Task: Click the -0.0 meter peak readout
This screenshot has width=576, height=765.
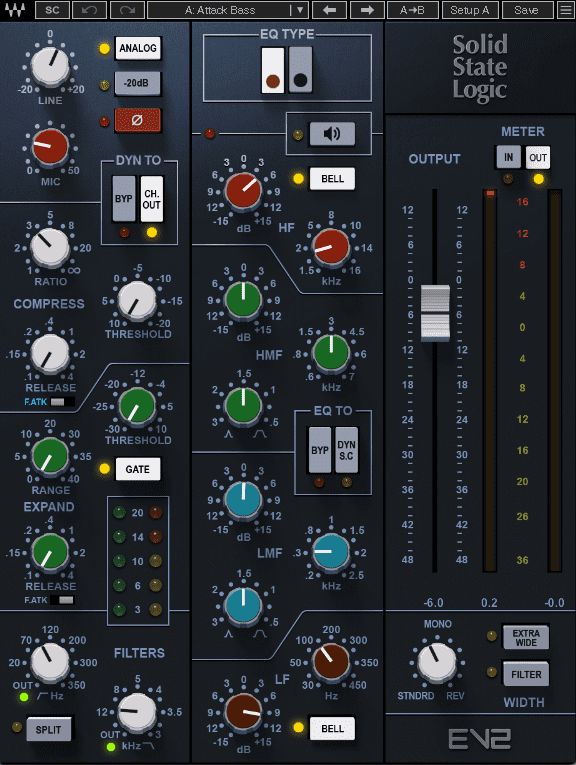Action: pyautogui.click(x=555, y=603)
